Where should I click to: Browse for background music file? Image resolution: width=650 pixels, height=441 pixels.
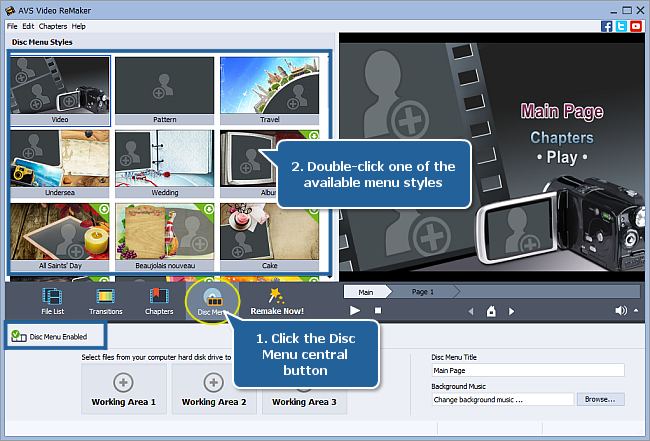coord(600,400)
